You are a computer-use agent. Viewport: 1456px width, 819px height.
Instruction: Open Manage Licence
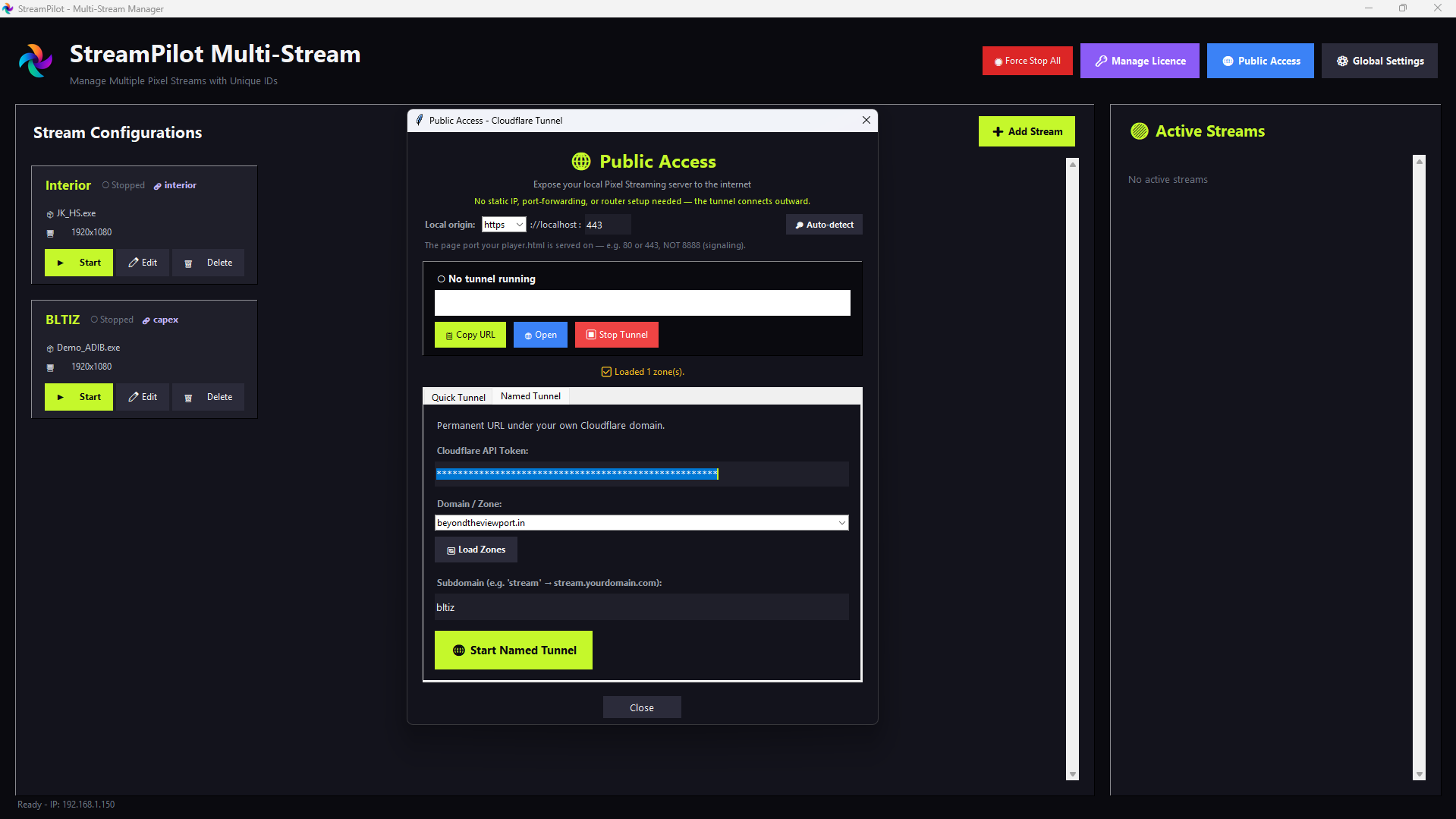[x=1140, y=61]
